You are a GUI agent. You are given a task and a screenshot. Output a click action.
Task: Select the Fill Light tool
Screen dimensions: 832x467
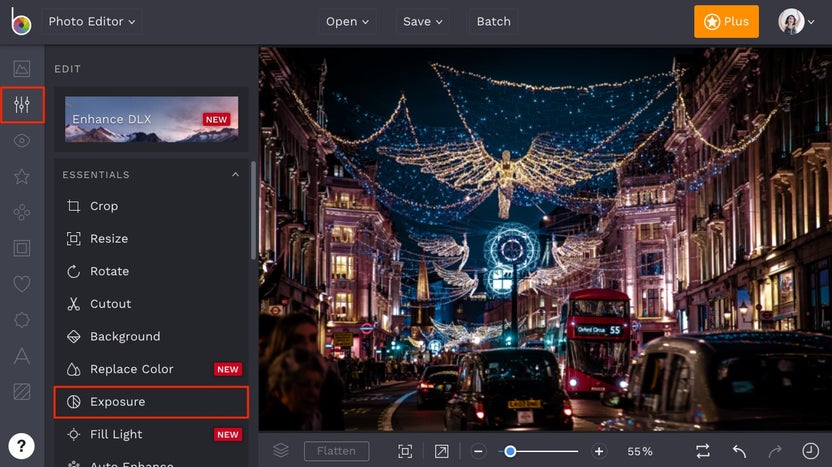[x=151, y=435]
